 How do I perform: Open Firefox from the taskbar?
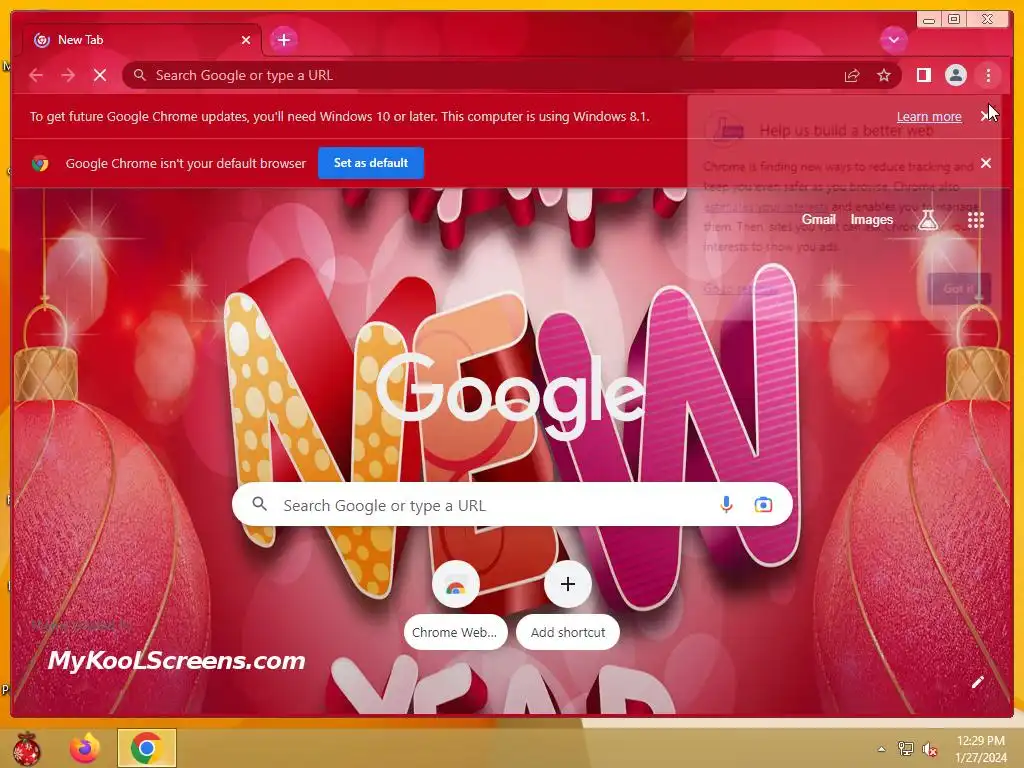pyautogui.click(x=85, y=748)
